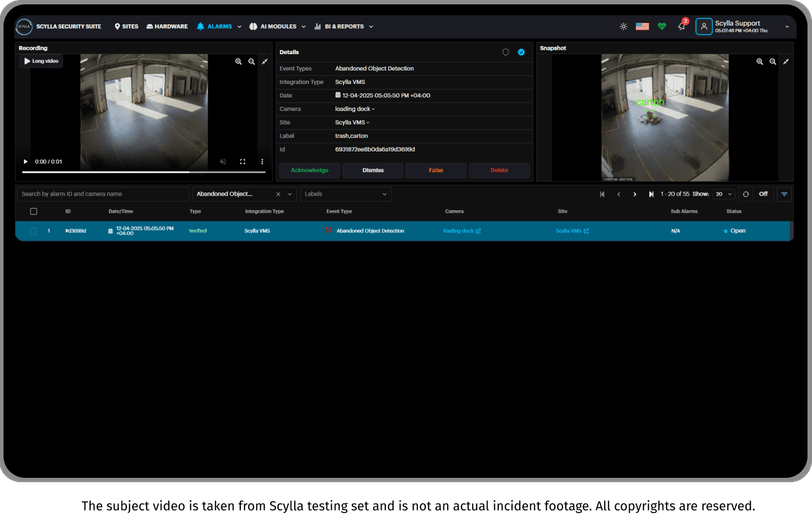Click the red event type icon in row

click(328, 230)
